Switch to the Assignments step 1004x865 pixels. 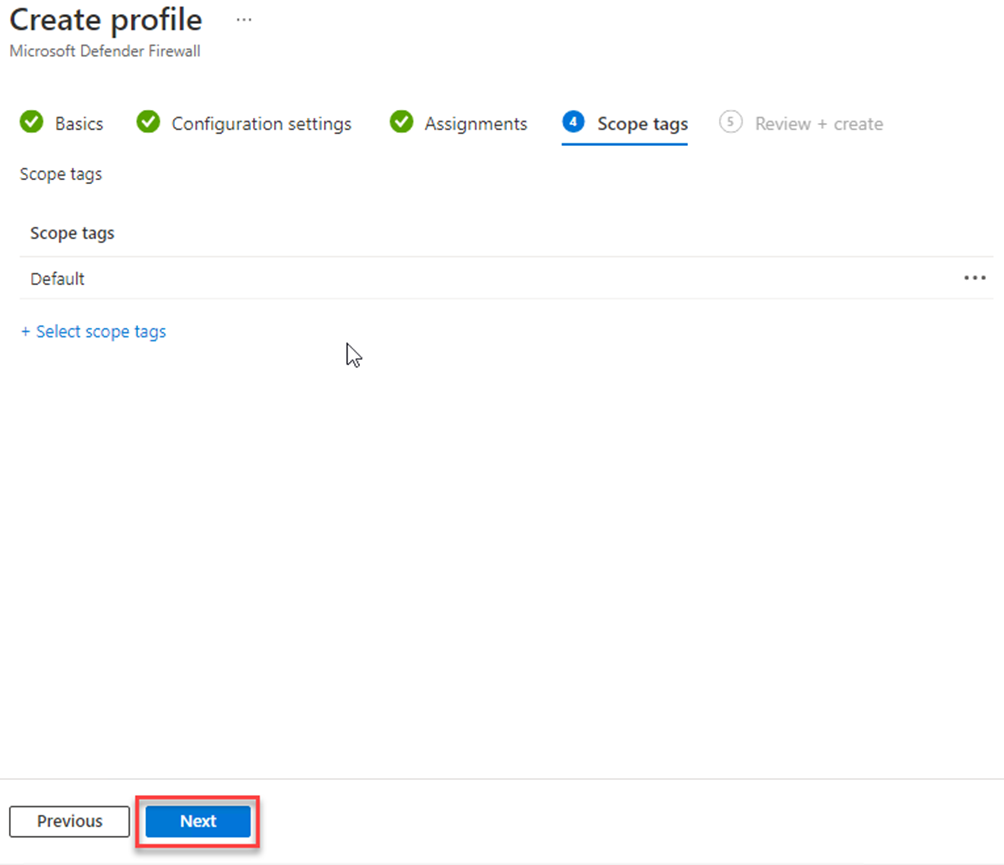click(458, 123)
